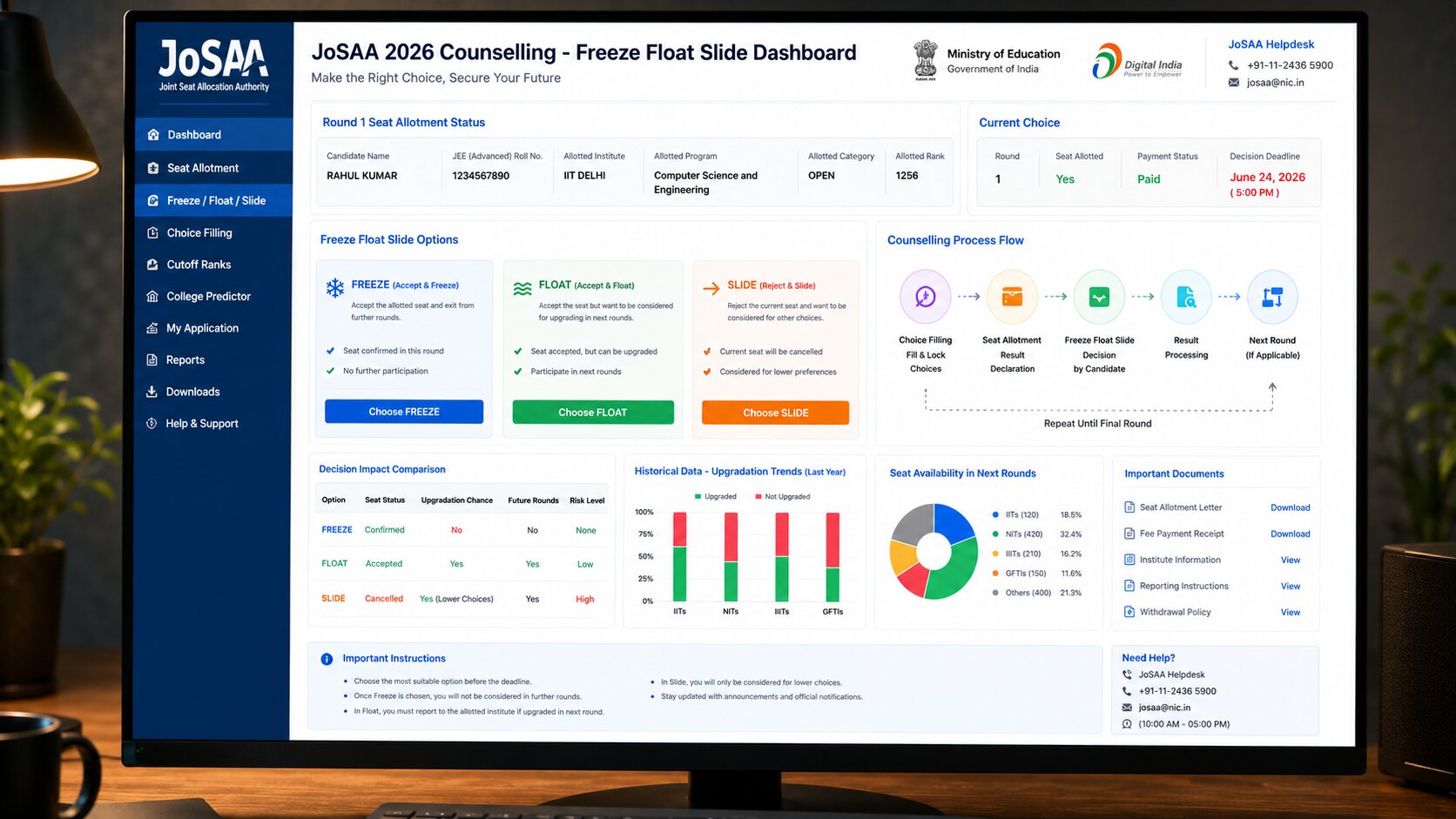The image size is (1456, 819).
Task: Click the envelope icon in Need Help panel
Action: point(1127,708)
